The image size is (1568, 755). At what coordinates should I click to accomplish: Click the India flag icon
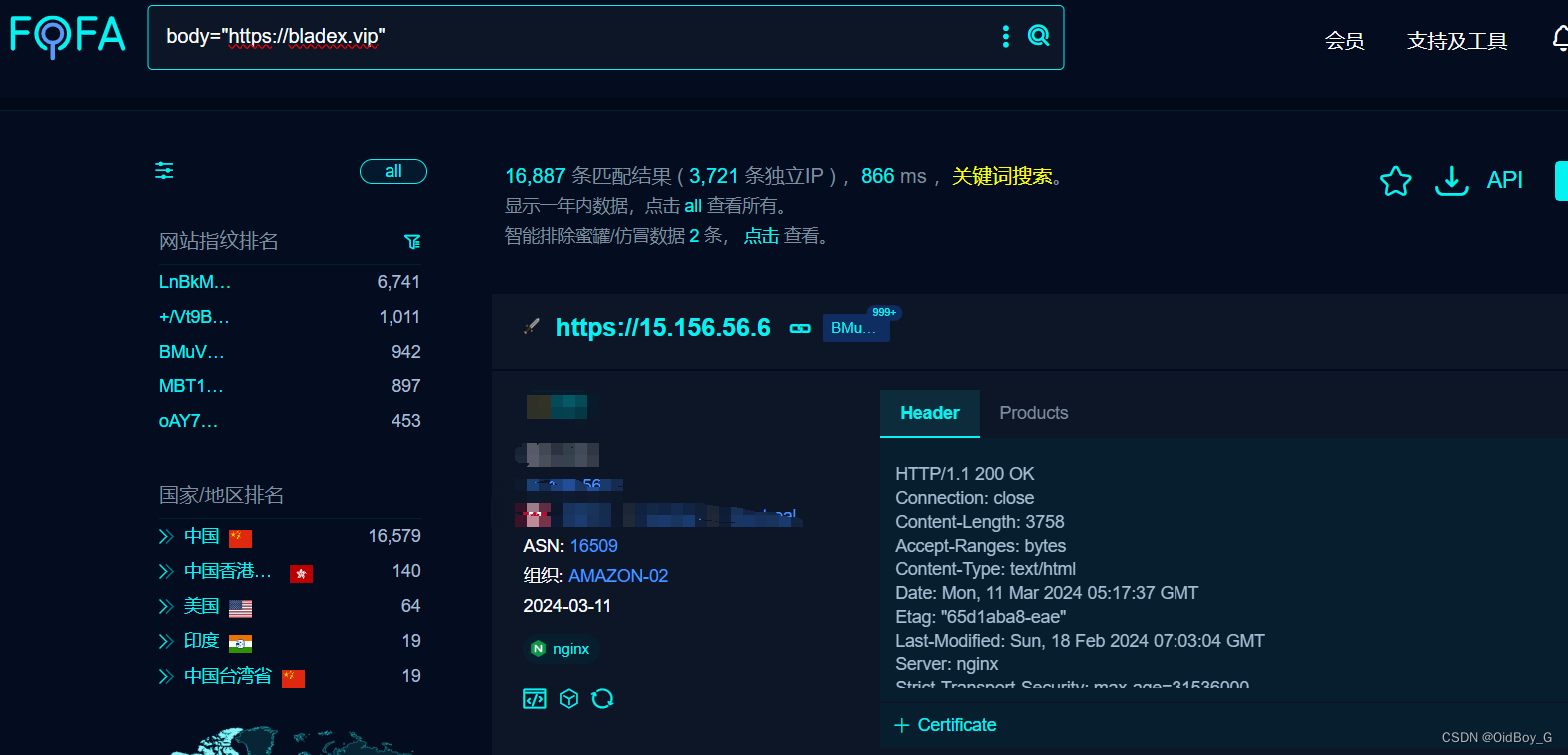click(x=240, y=643)
